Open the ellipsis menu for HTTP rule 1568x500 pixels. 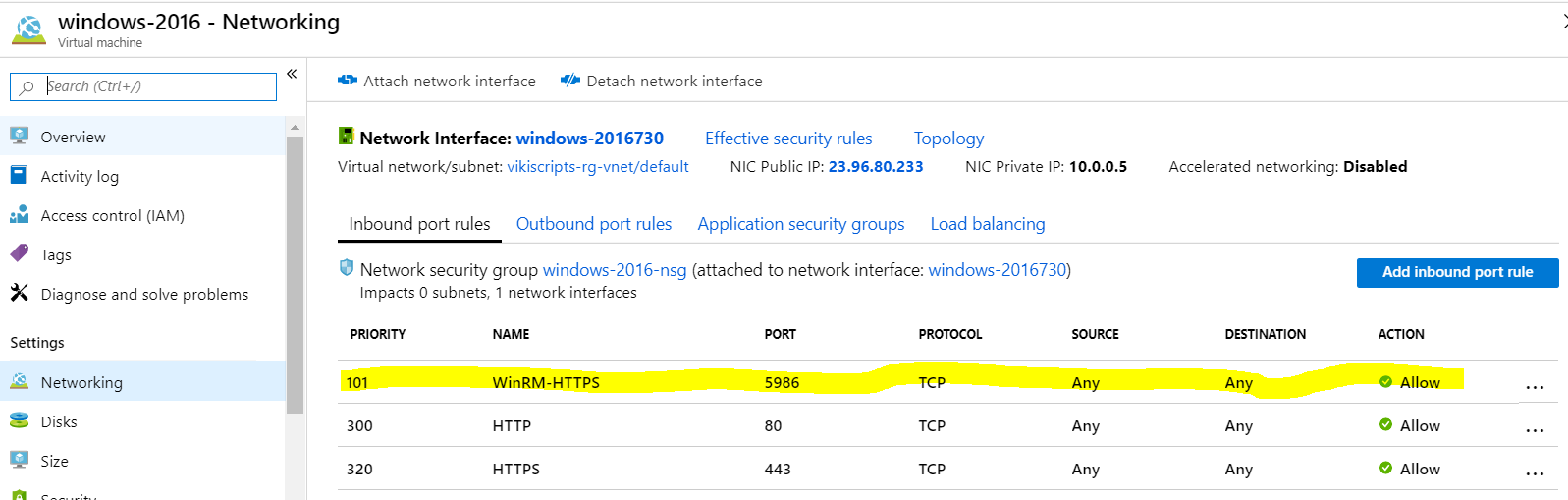pos(1535,431)
